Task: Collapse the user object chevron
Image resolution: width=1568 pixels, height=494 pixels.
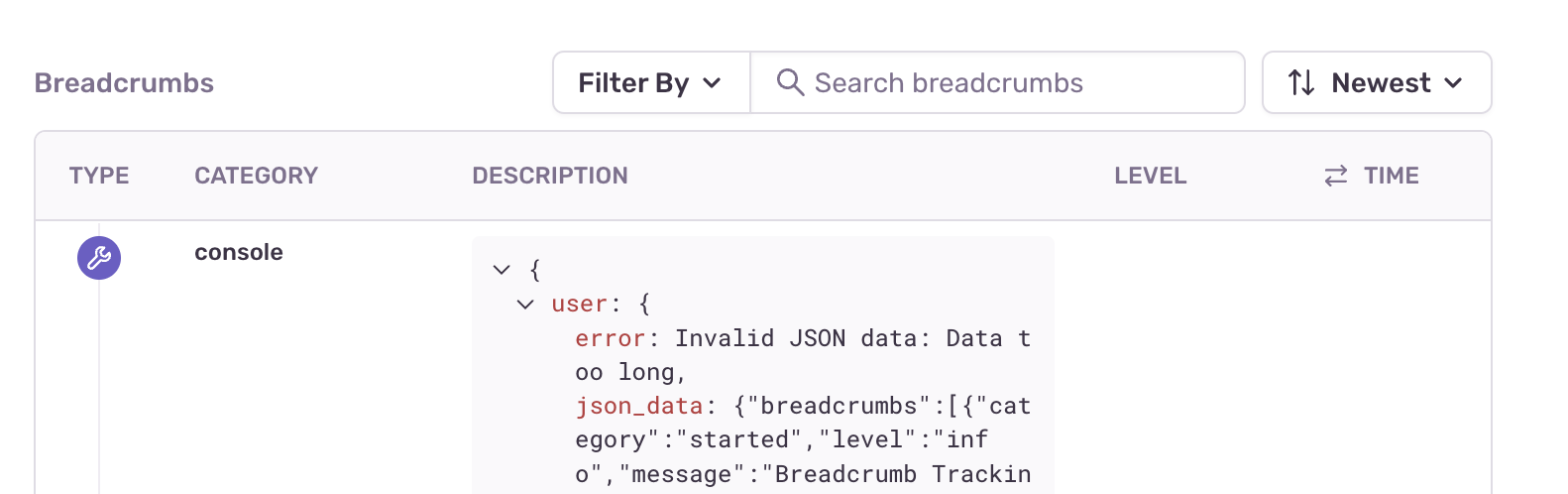Action: pos(525,305)
